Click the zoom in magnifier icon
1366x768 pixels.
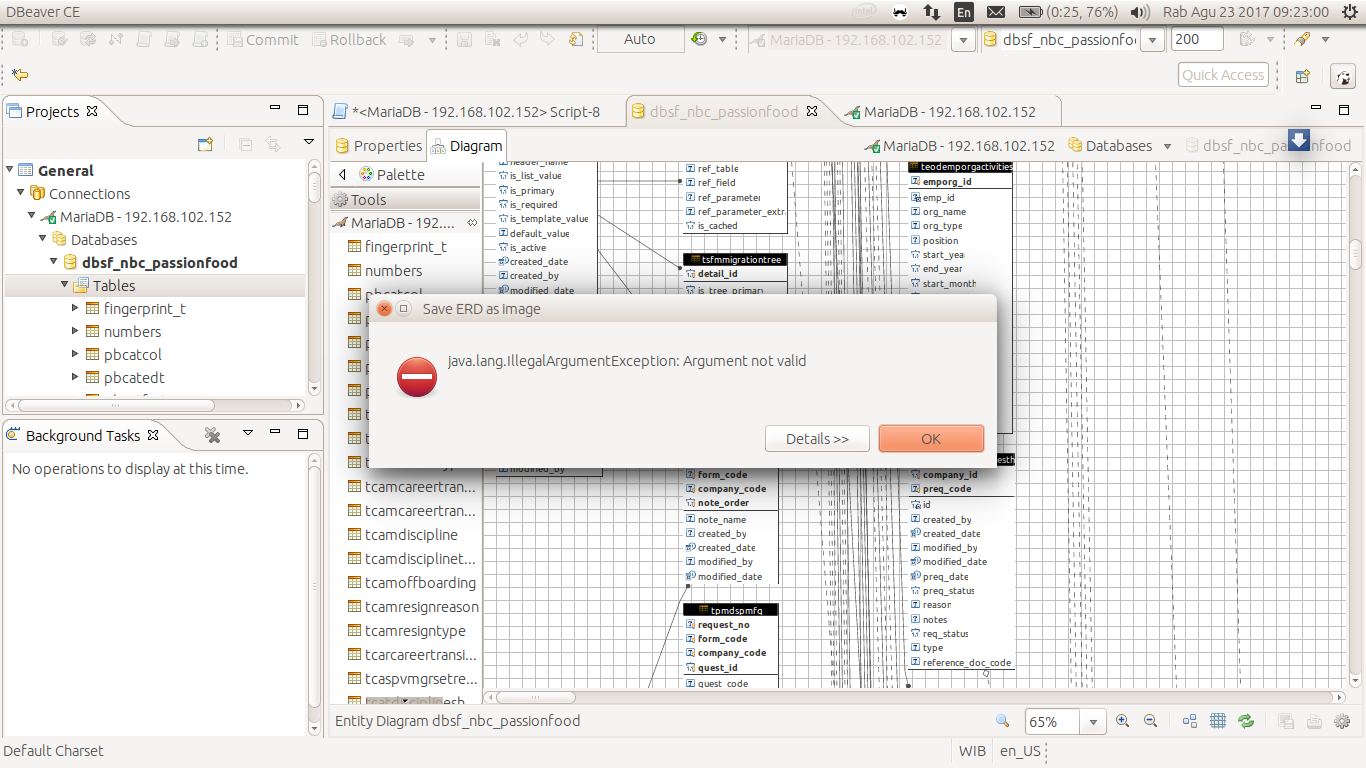click(1122, 721)
